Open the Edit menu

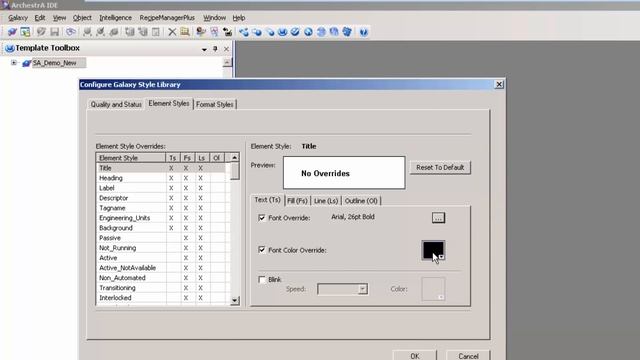point(40,18)
